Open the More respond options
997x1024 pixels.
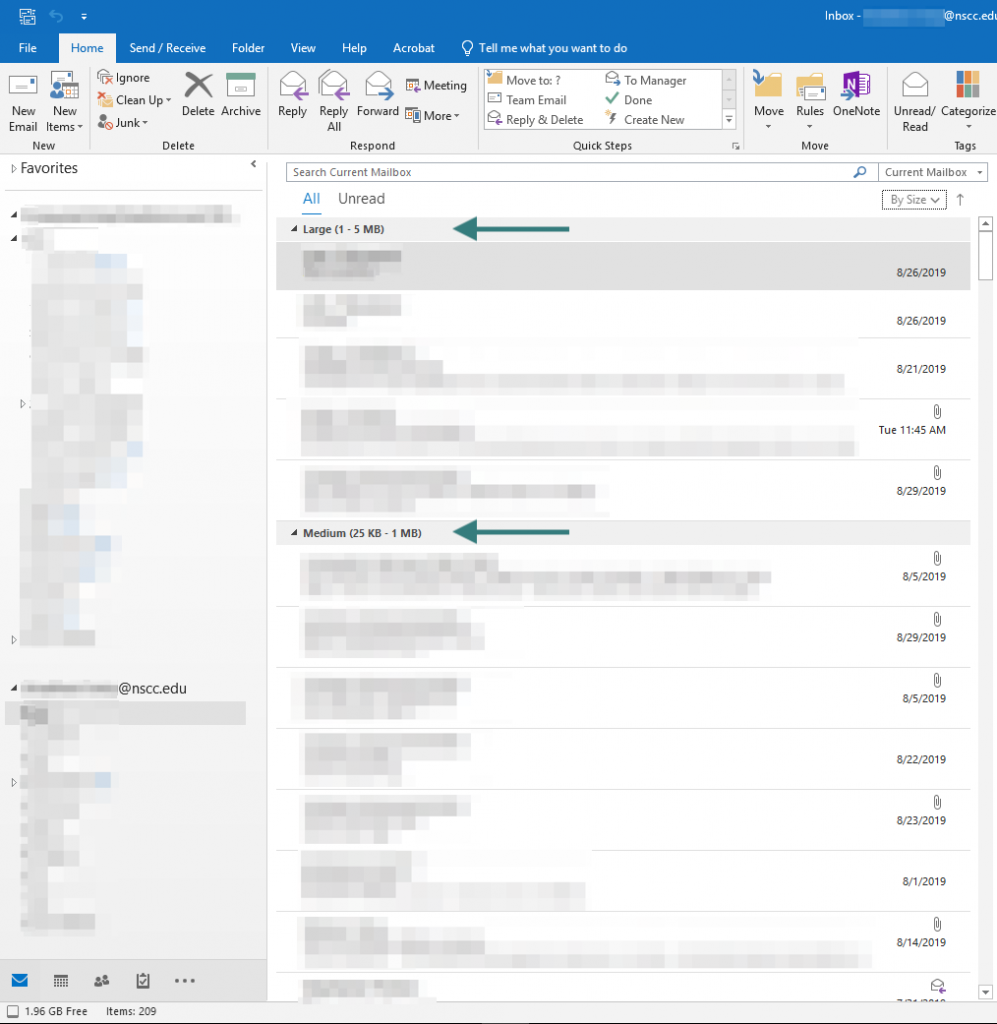click(x=432, y=116)
